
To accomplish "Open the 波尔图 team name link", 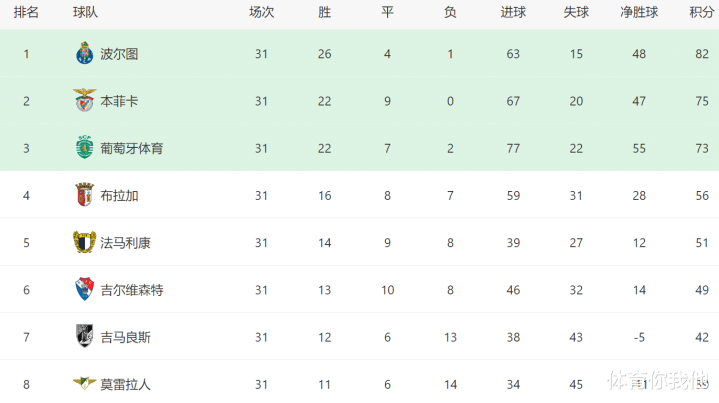I will [119, 54].
